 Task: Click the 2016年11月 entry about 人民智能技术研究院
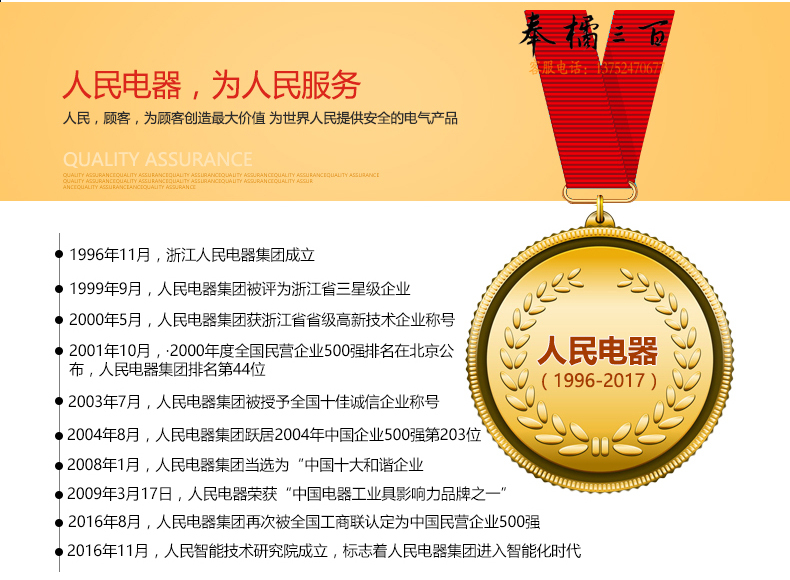[324, 551]
